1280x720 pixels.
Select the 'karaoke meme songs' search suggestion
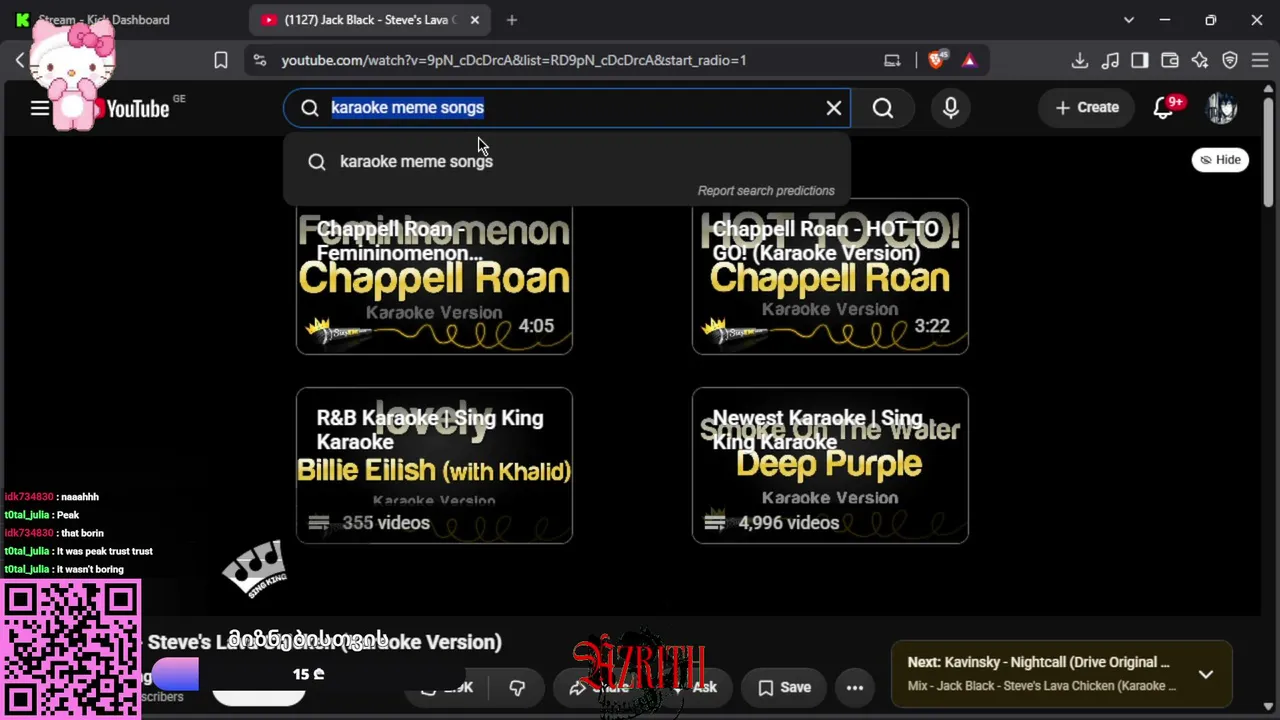[567, 161]
